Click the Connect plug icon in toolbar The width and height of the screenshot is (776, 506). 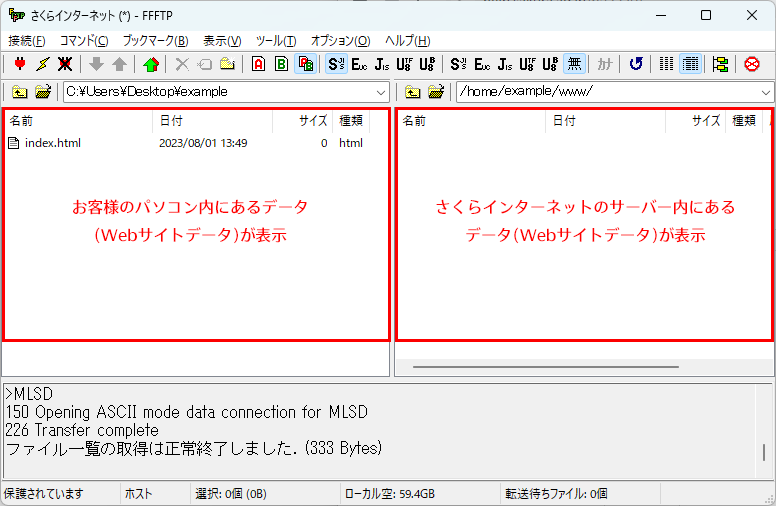(x=19, y=64)
